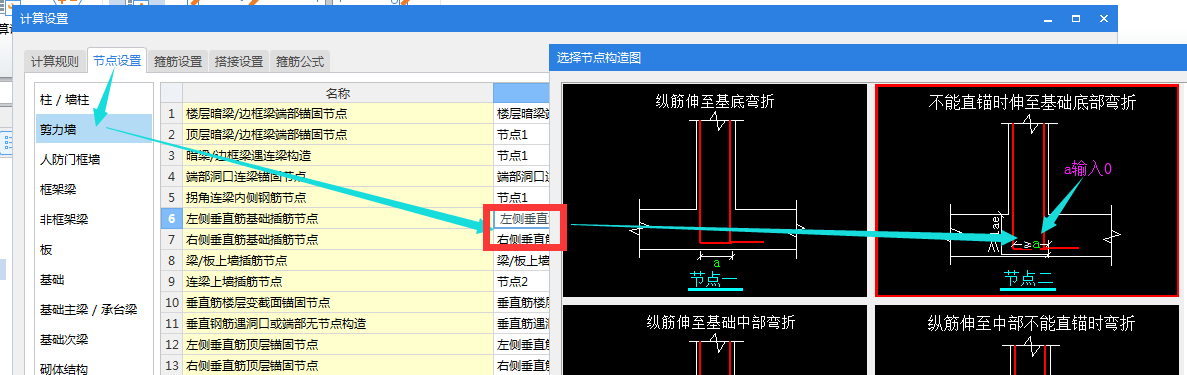Edit green parameter a in 节点一 diagram

pyautogui.click(x=716, y=264)
